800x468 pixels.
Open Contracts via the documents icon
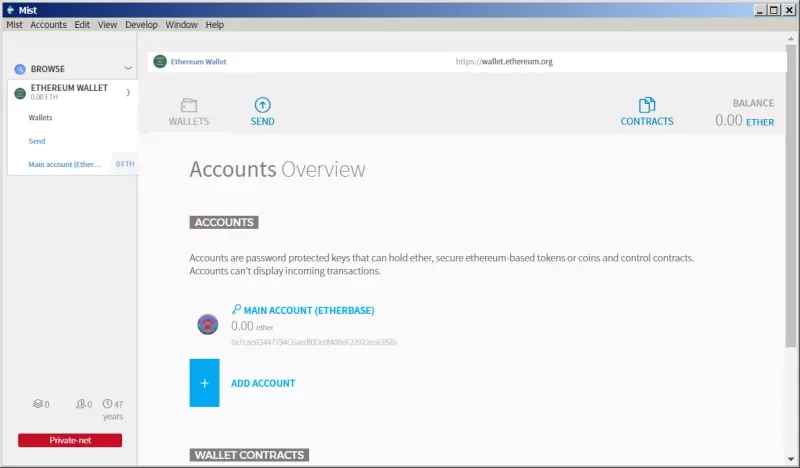647,105
